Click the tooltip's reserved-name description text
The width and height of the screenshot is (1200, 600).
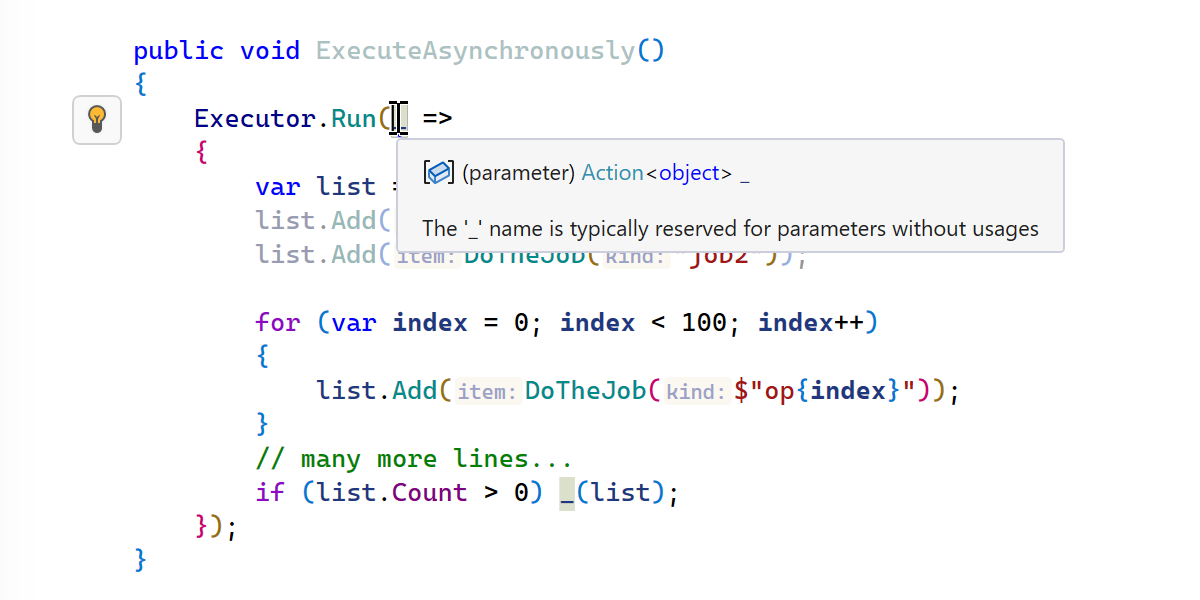point(730,229)
